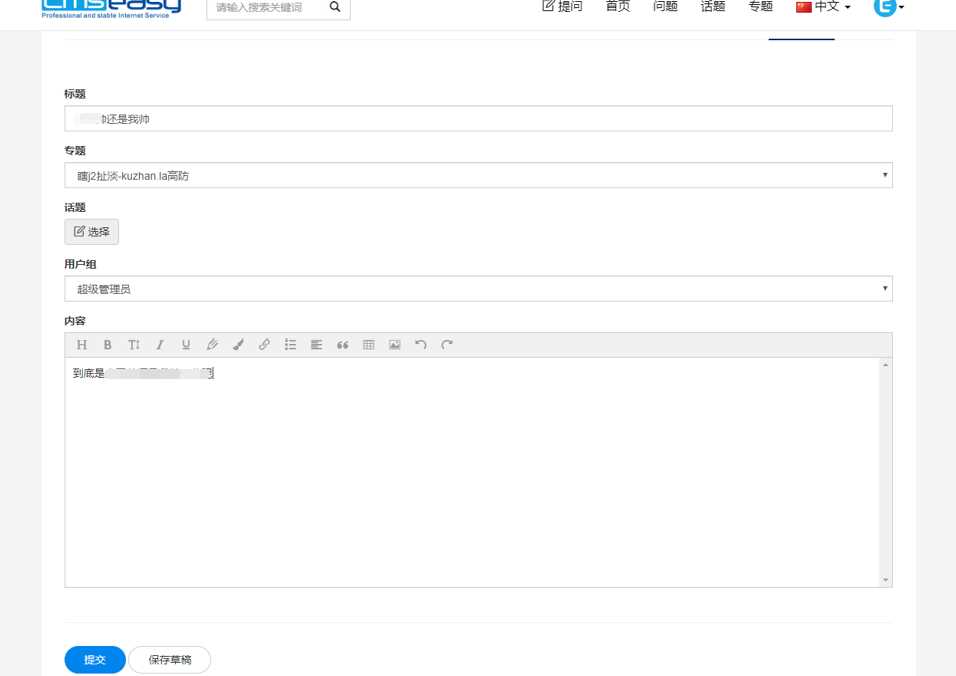The image size is (956, 676).
Task: Expand the 中文 language selector
Action: coord(823,6)
